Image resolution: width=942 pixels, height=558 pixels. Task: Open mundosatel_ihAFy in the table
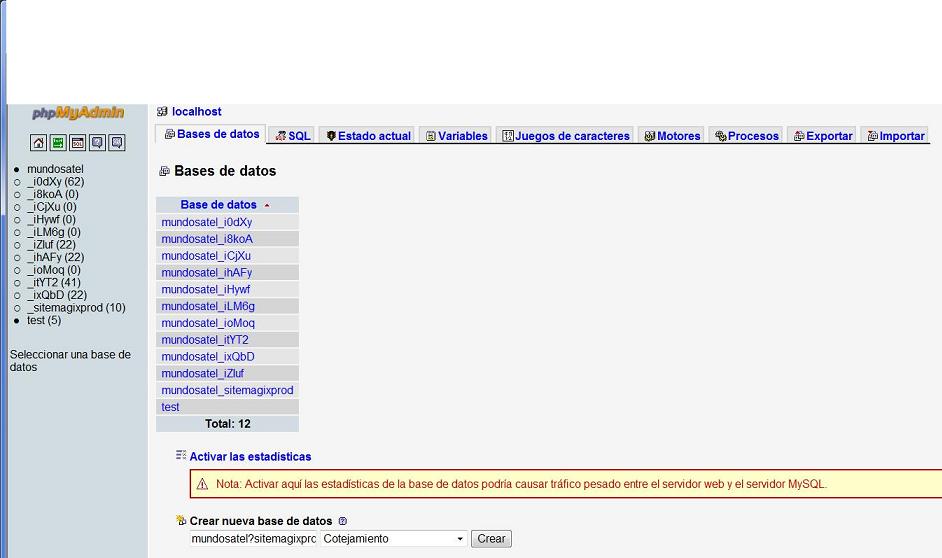207,273
